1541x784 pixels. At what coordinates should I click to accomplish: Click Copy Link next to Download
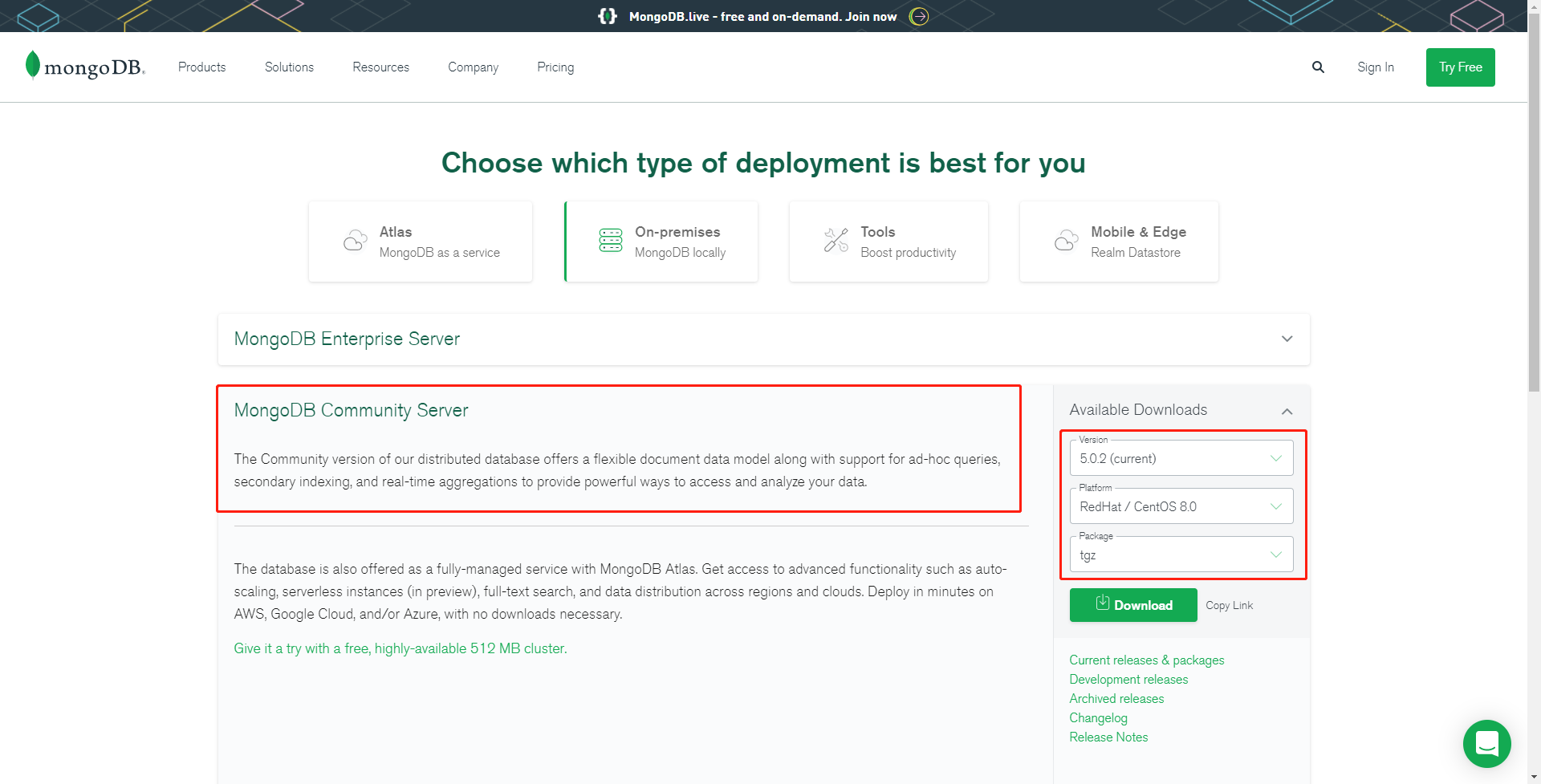point(1229,606)
